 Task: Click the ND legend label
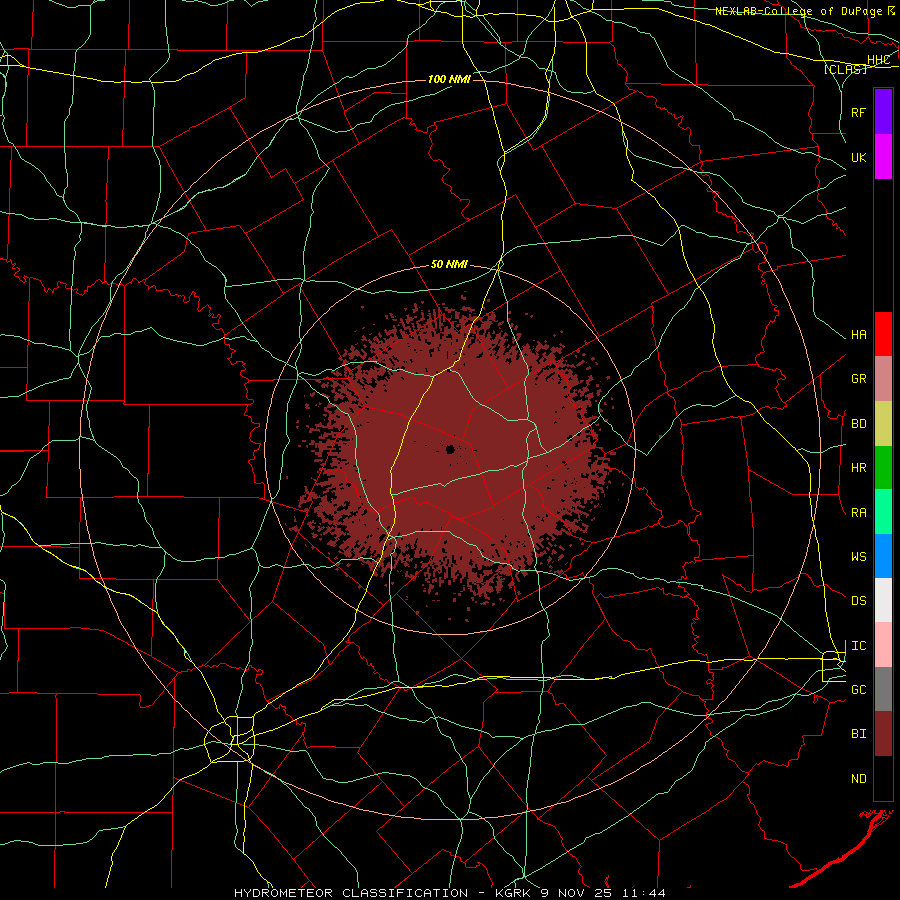point(859,779)
